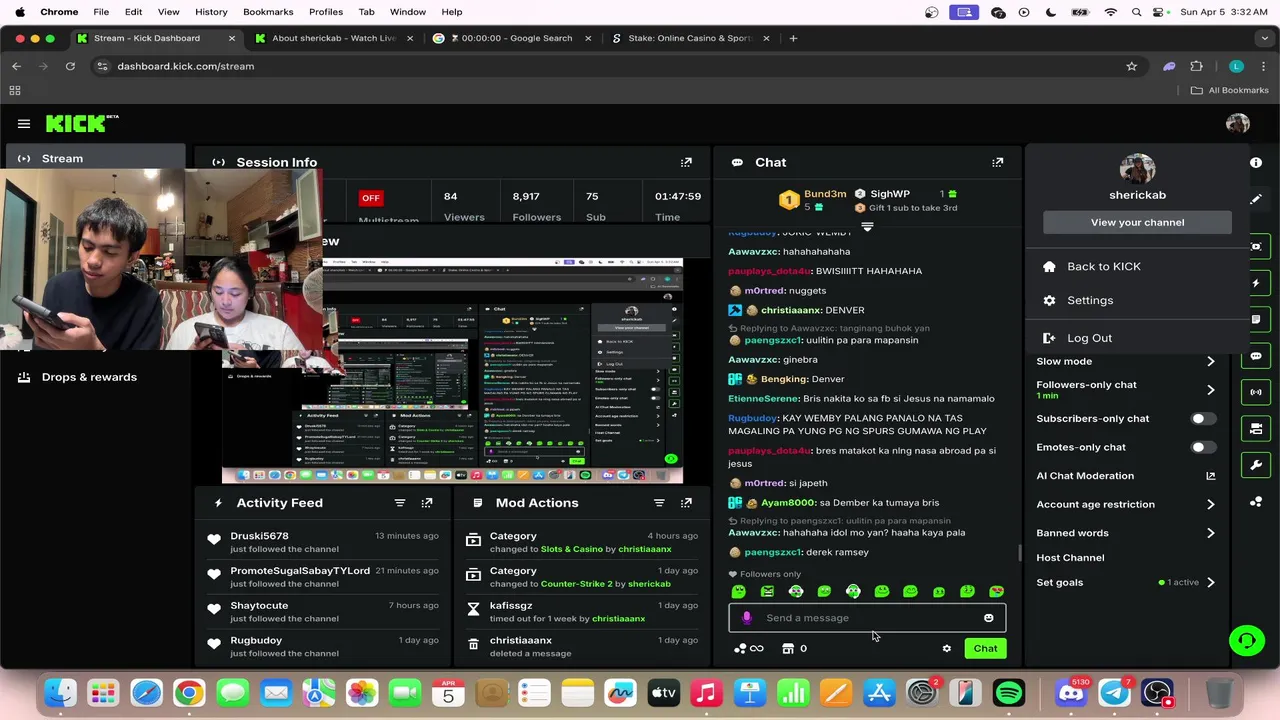Click the lightning bolt button in the right toolbar

(1256, 283)
